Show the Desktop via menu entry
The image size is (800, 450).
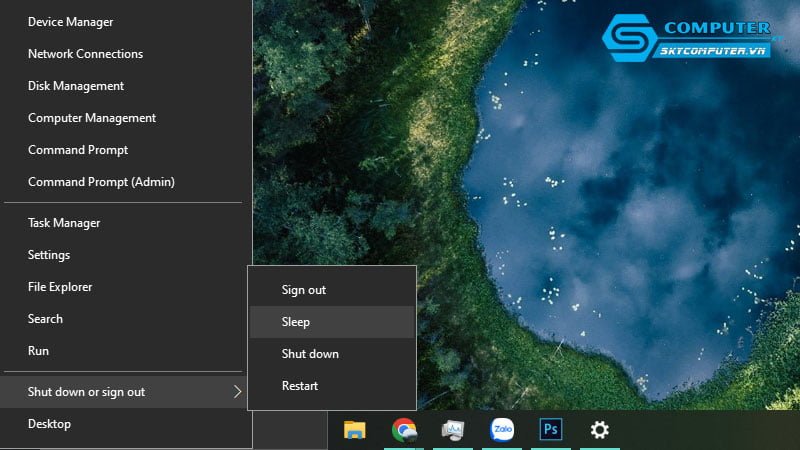[49, 424]
